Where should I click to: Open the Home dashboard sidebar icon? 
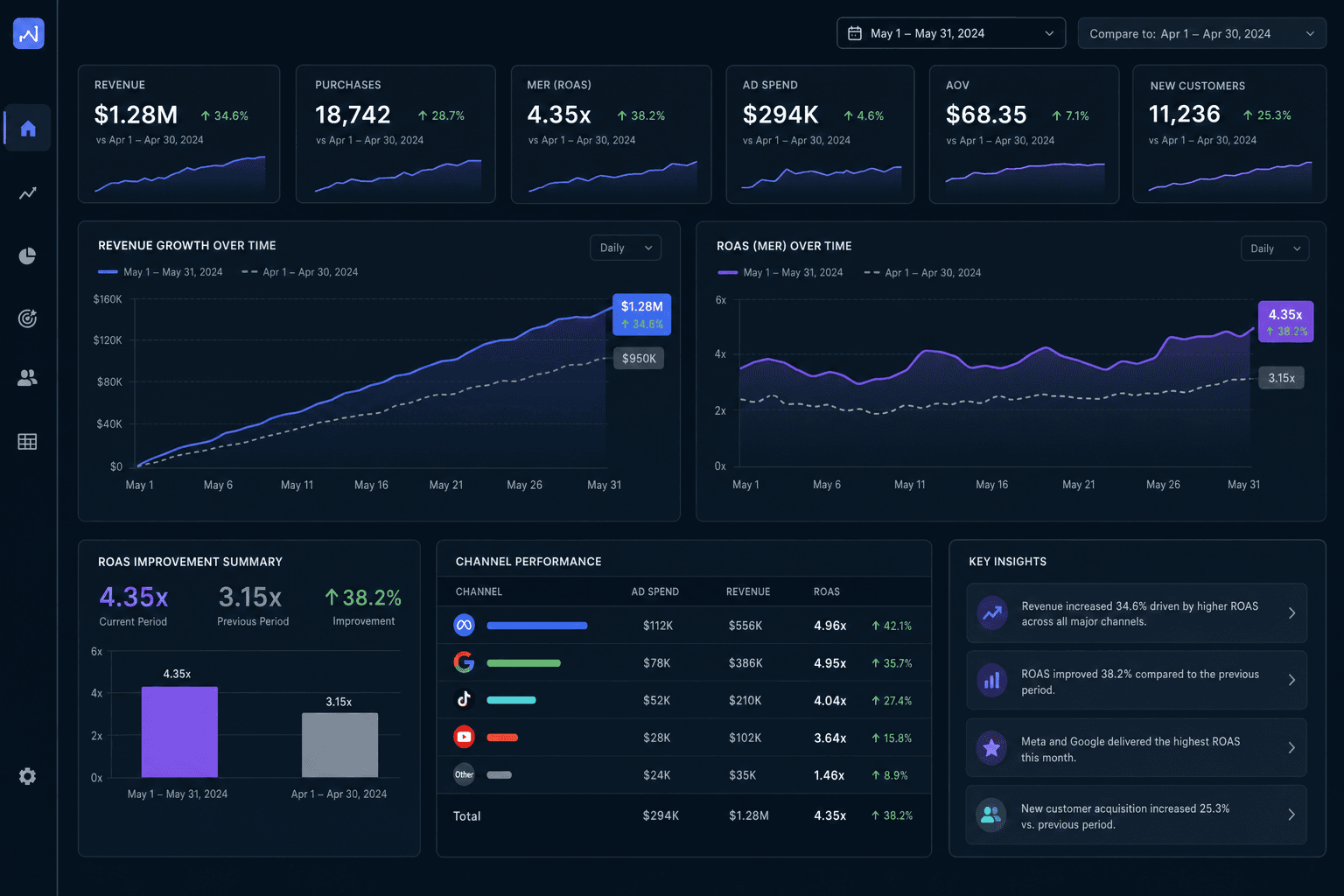28,129
